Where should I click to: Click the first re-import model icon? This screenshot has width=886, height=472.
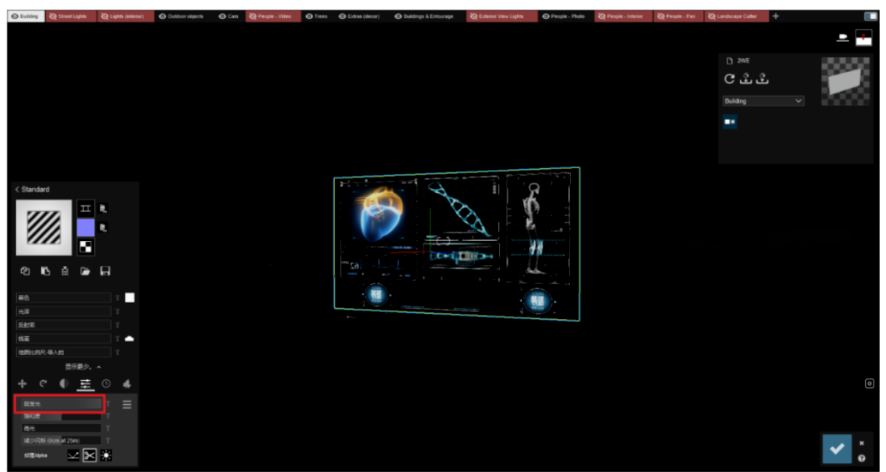[746, 79]
